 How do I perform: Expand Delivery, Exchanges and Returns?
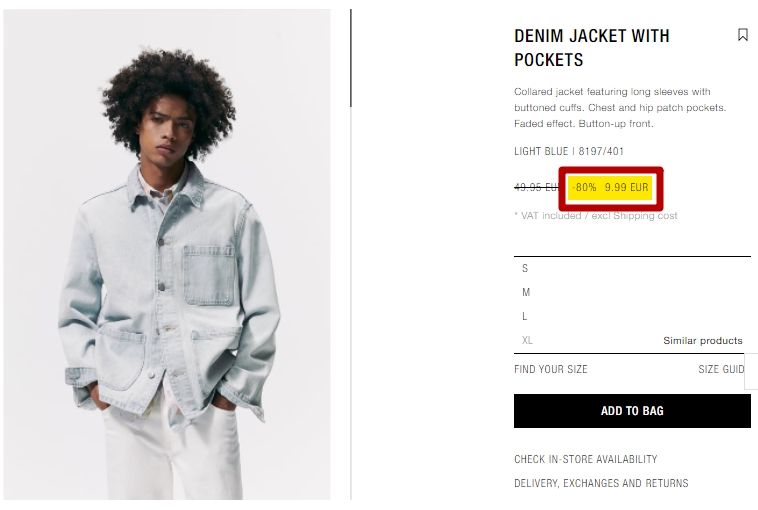click(x=601, y=483)
